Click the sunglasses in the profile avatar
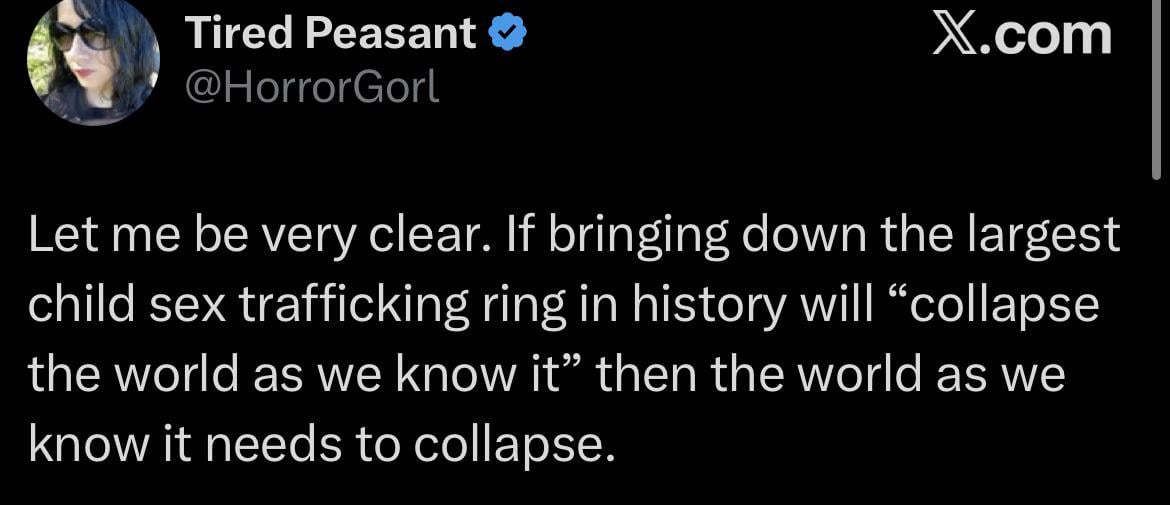The width and height of the screenshot is (1170, 505). pos(78,36)
